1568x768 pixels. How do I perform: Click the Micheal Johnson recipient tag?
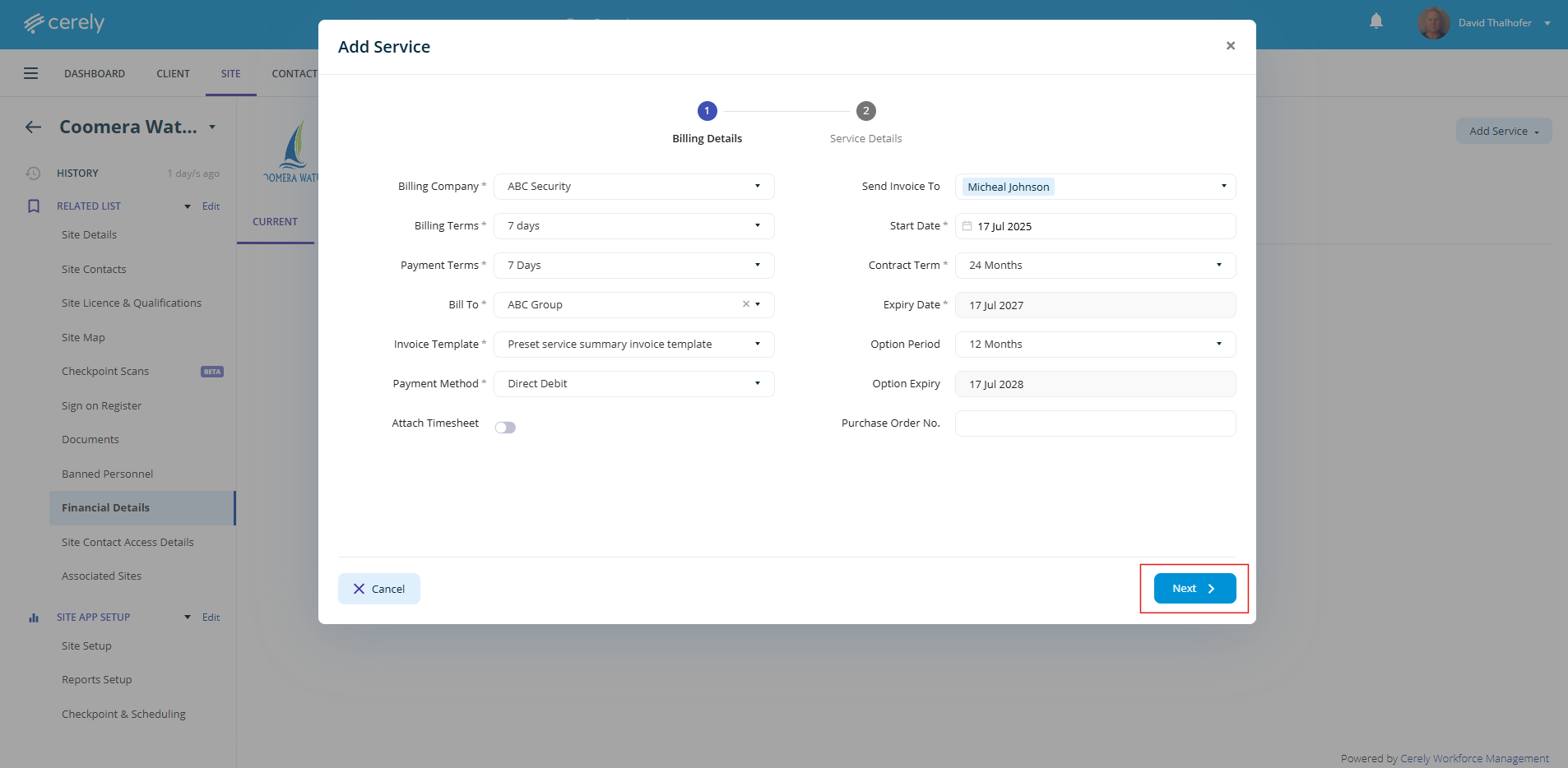(1009, 187)
